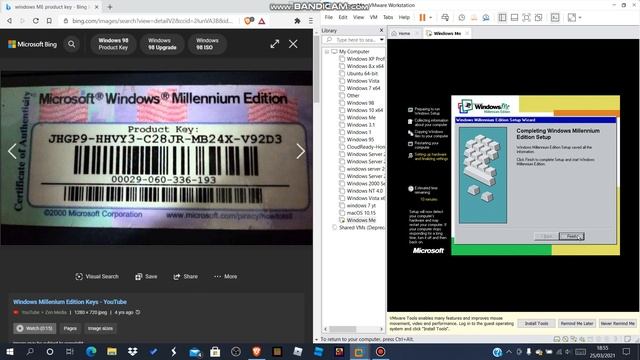640x360 pixels.
Task: Open VMware Tabs menu
Action: 388,18
